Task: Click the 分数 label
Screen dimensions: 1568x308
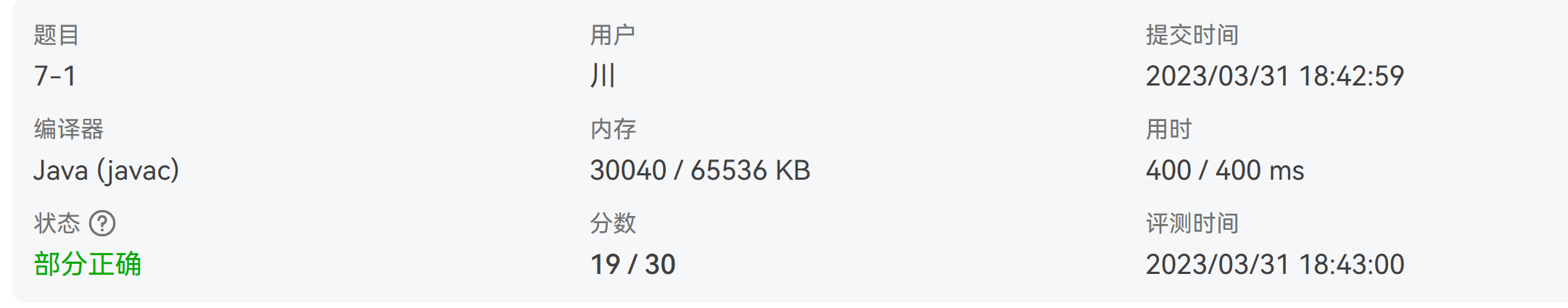Action: [613, 223]
